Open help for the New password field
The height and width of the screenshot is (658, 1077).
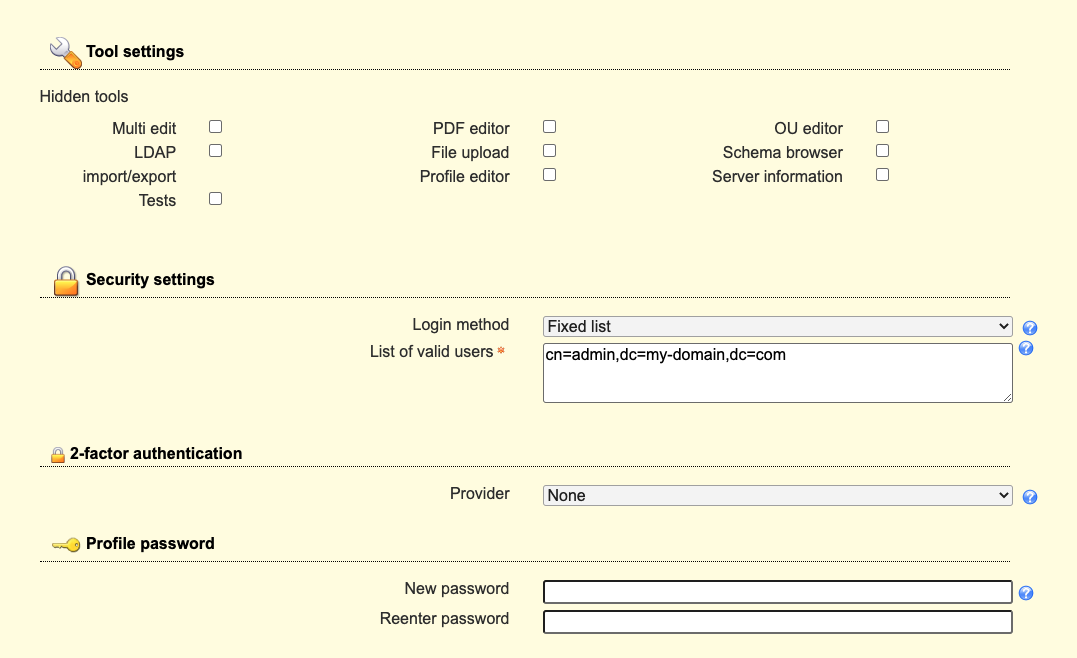1026,593
